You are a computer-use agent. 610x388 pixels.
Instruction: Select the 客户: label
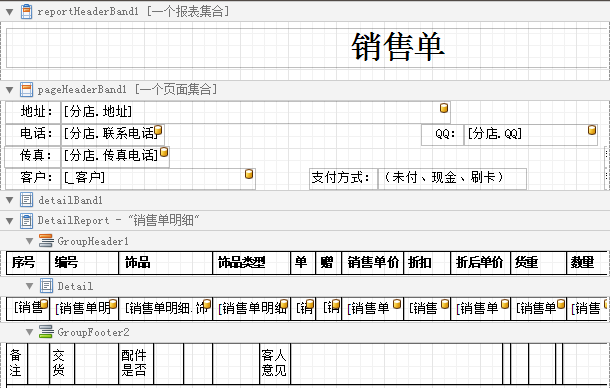(x=33, y=178)
